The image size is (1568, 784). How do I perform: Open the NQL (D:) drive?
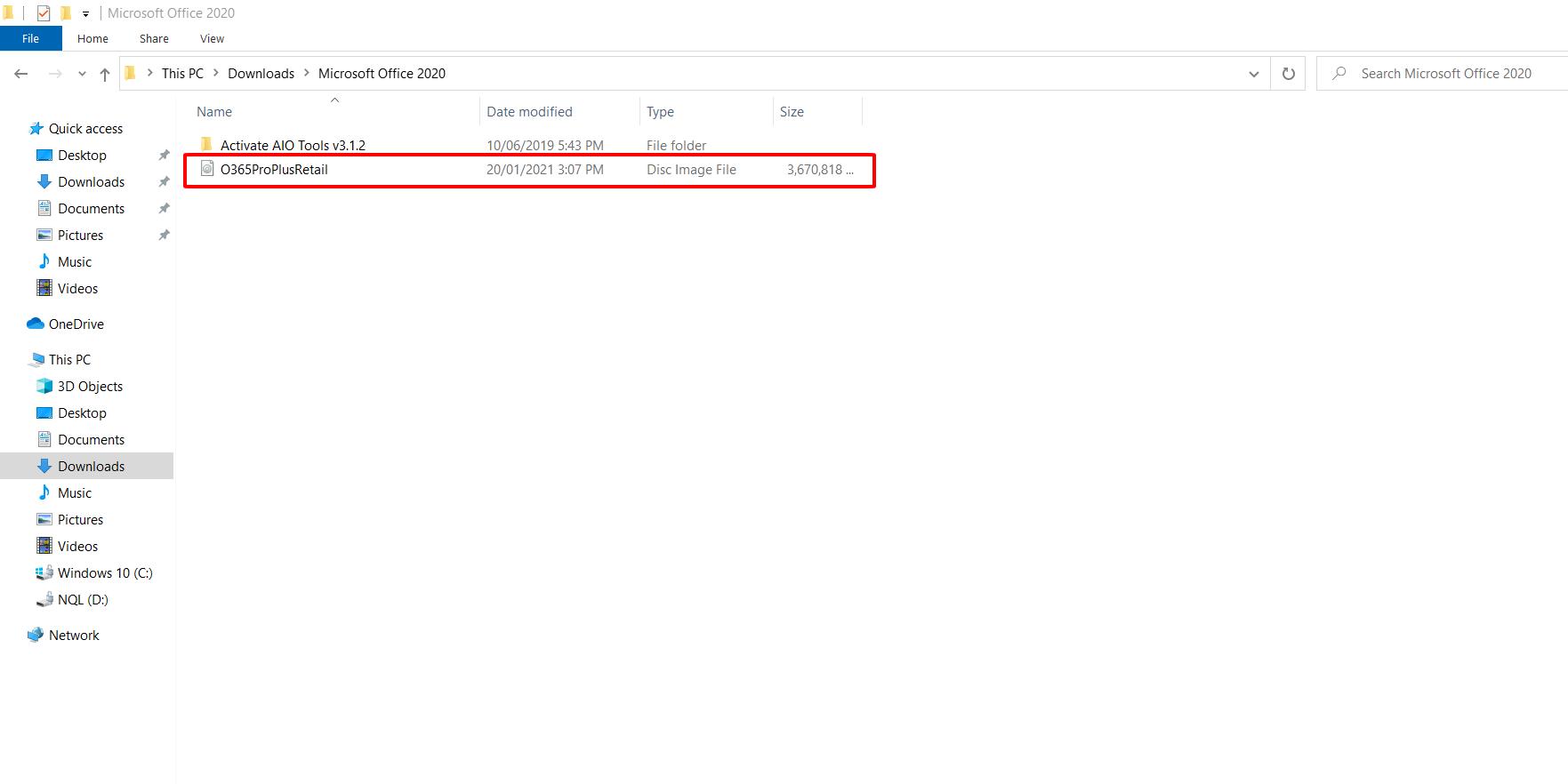pyautogui.click(x=83, y=600)
